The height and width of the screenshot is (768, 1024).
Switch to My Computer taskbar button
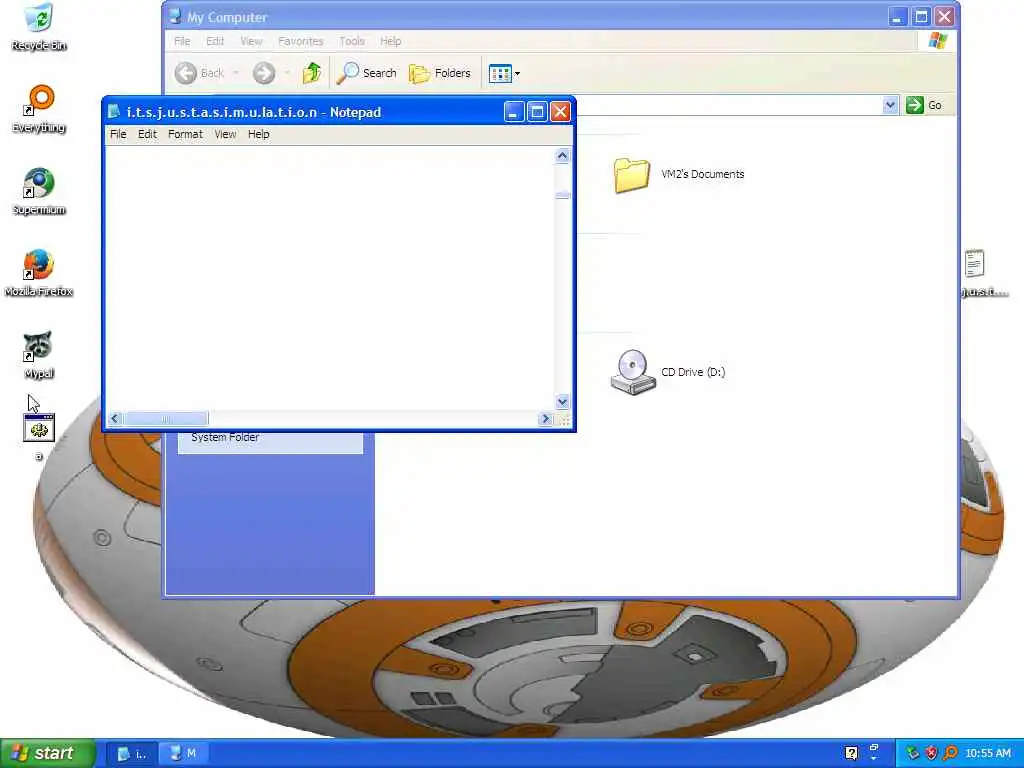point(184,754)
